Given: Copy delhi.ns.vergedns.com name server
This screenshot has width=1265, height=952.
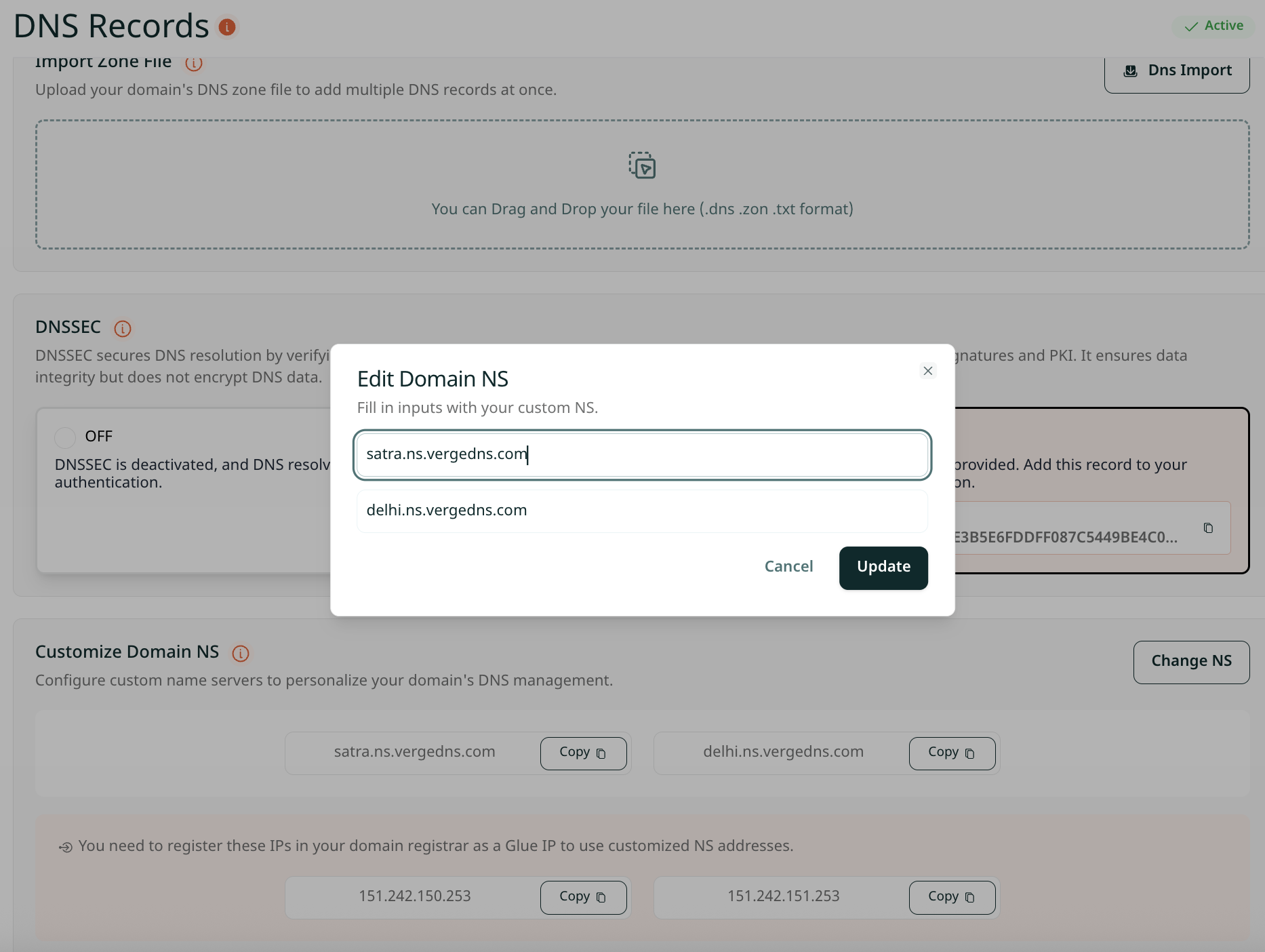Looking at the screenshot, I should click(x=952, y=753).
